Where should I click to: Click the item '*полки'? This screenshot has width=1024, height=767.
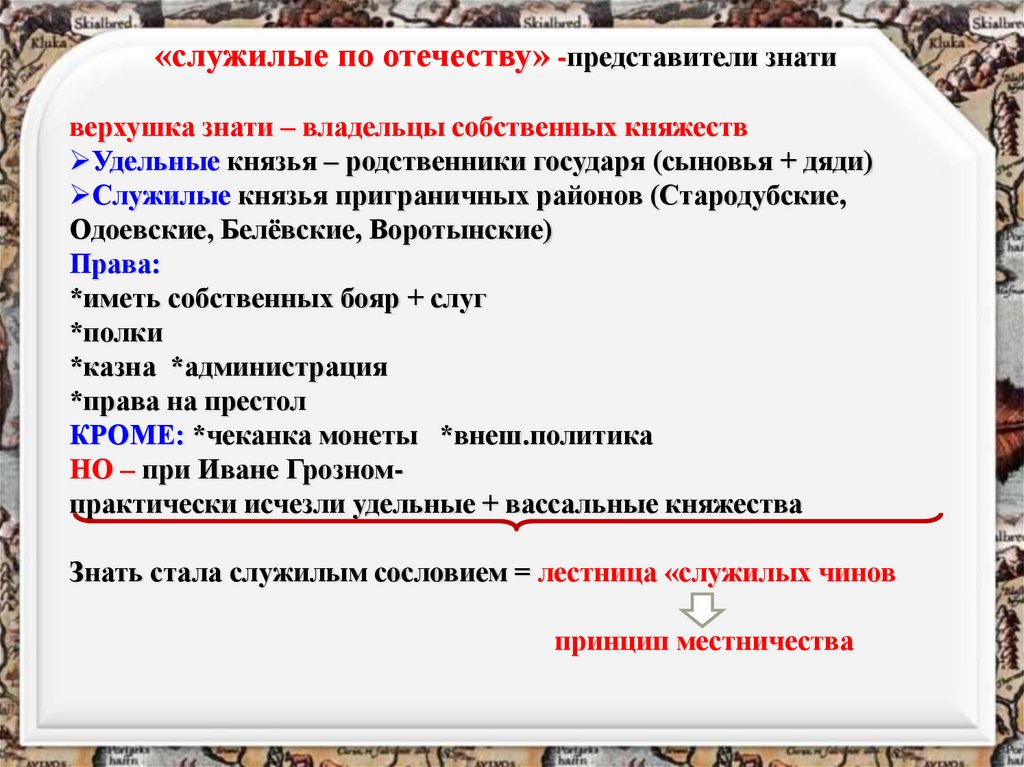click(117, 333)
